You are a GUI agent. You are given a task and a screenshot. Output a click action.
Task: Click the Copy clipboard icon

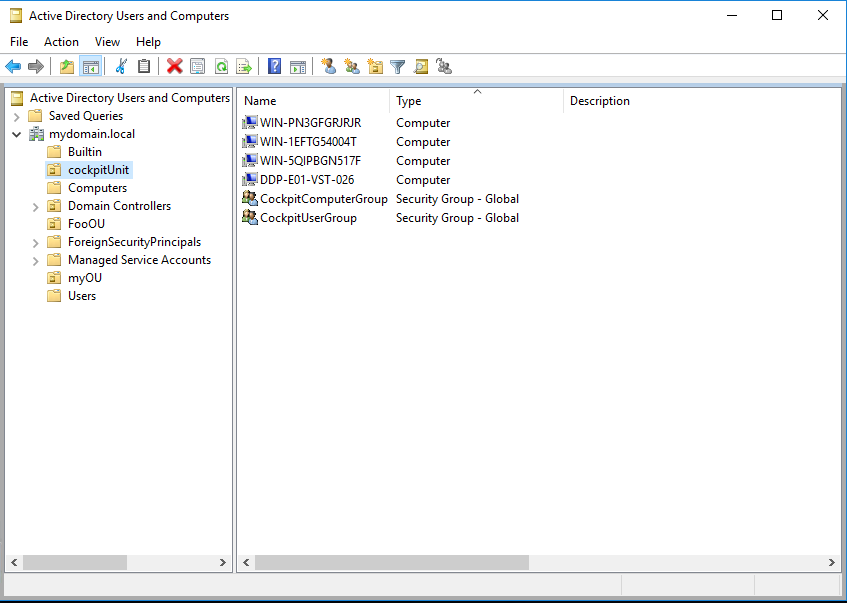click(x=144, y=66)
